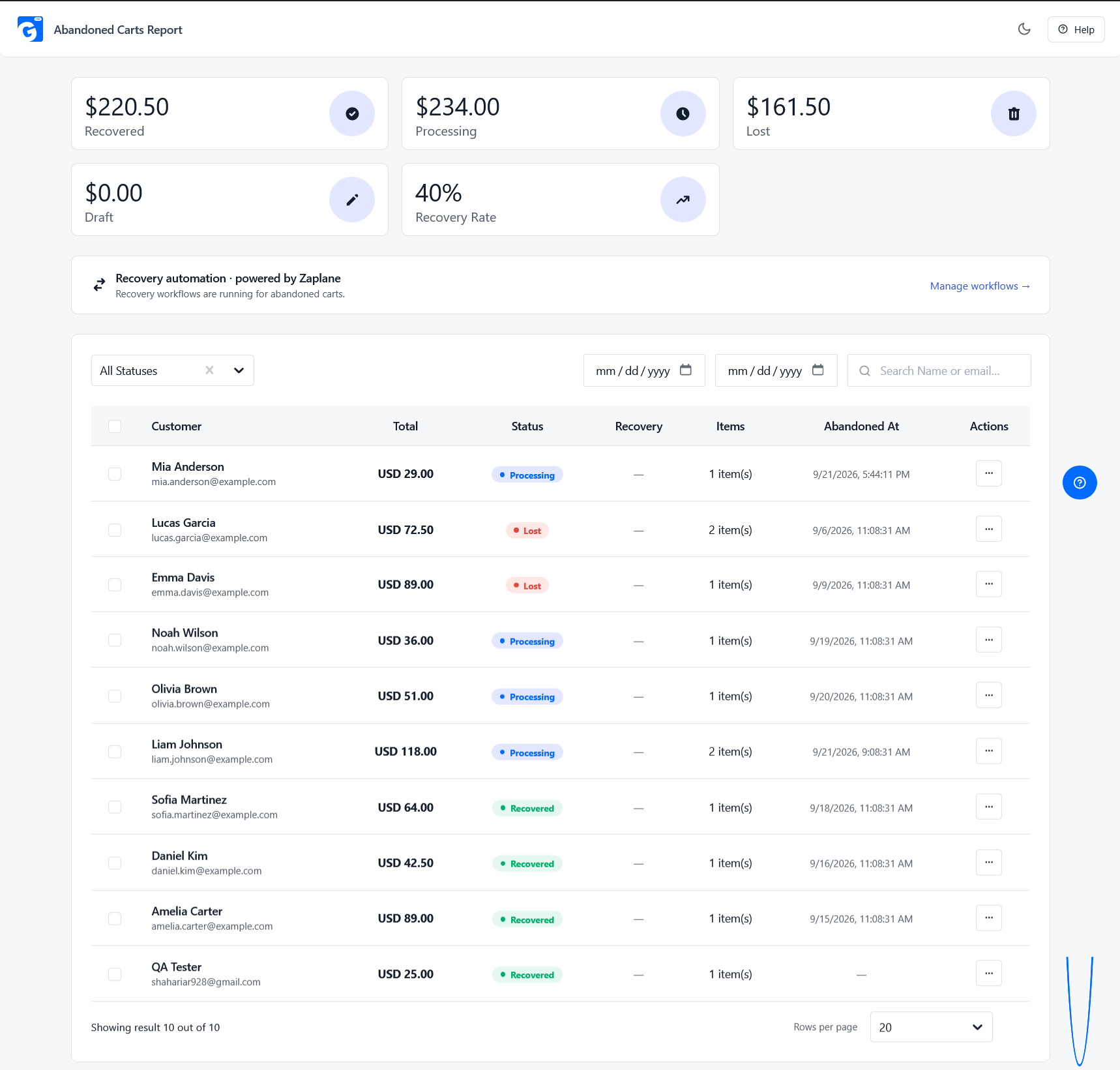1120x1070 pixels.
Task: Open actions menu for QA Tester
Action: (x=989, y=973)
